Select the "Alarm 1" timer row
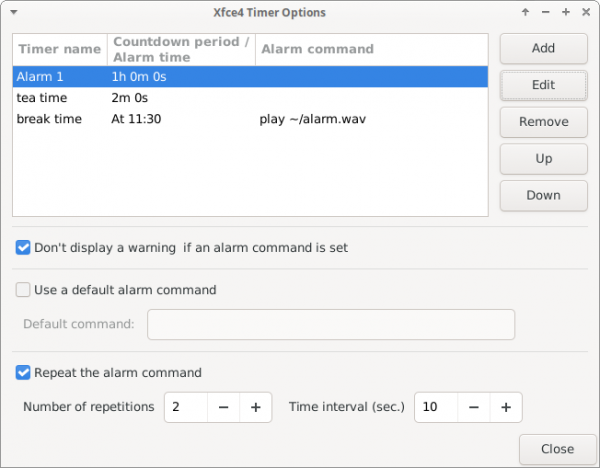 click(250, 77)
